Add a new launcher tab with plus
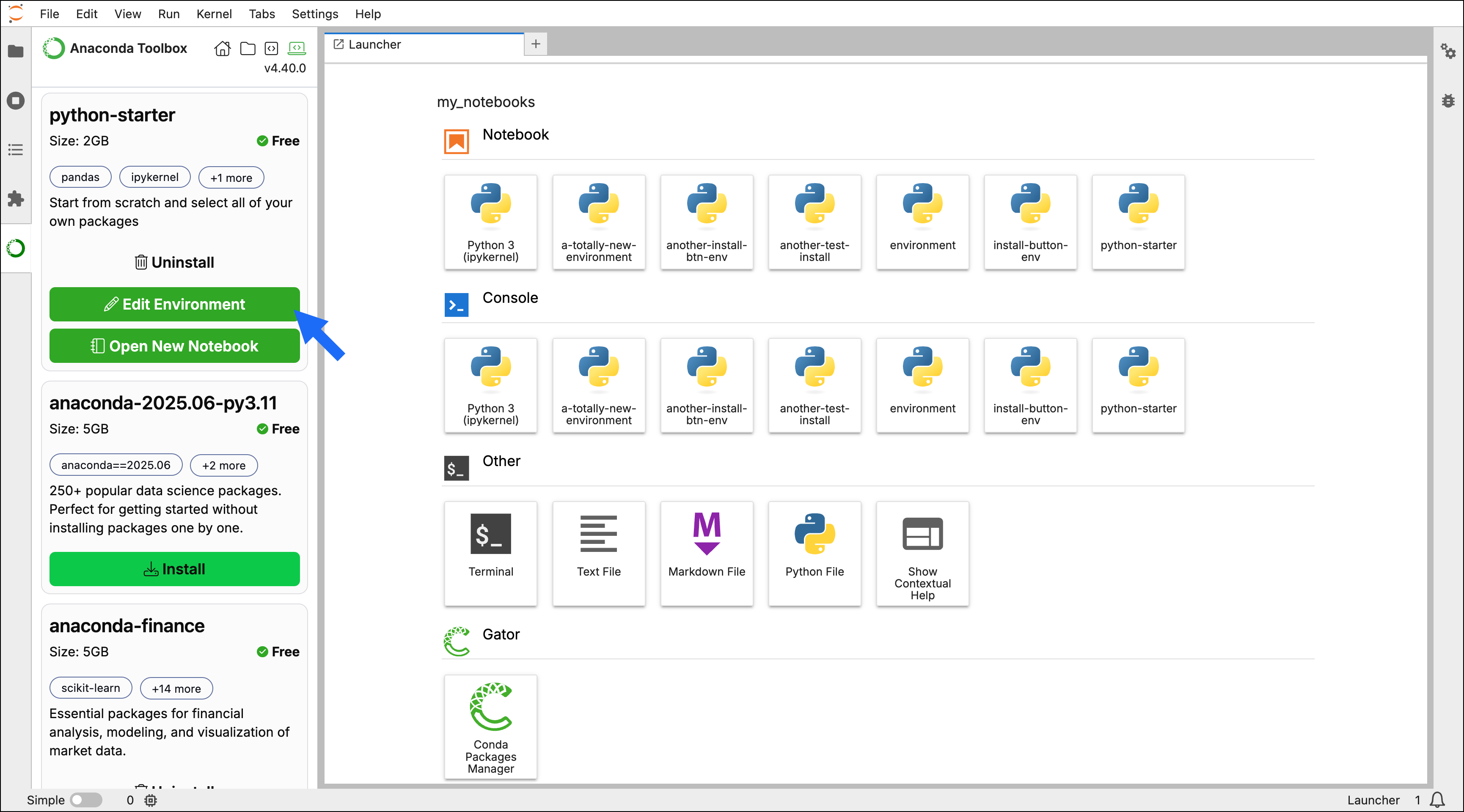Viewport: 1464px width, 812px height. point(535,44)
